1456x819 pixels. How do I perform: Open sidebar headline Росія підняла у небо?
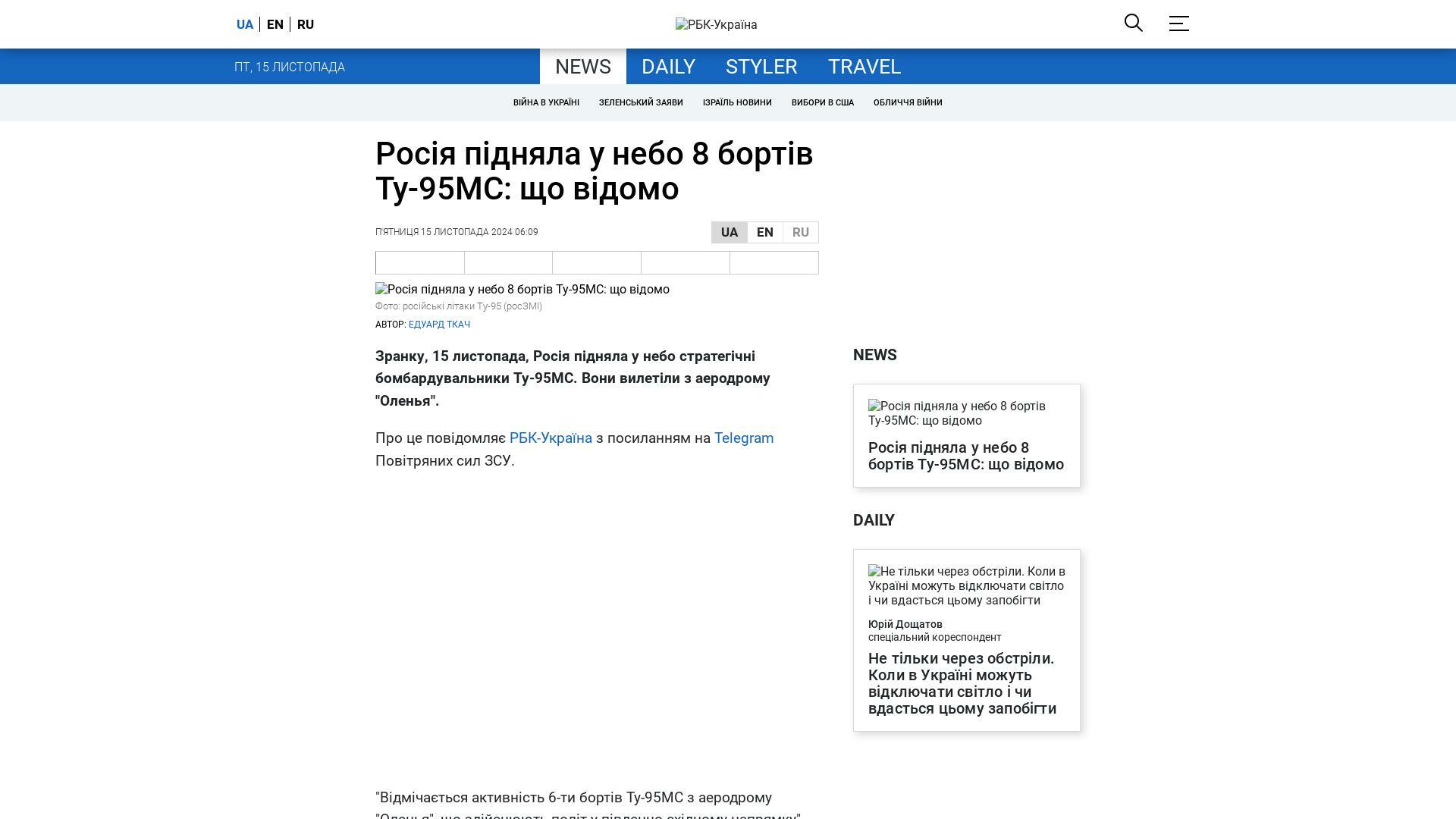click(x=966, y=456)
